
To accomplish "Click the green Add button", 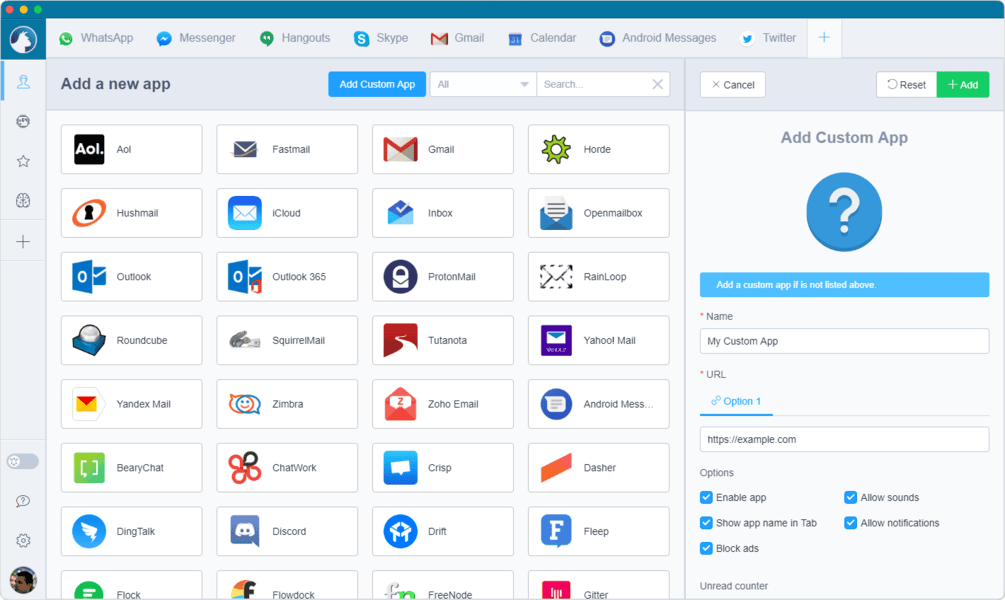I will [x=962, y=84].
